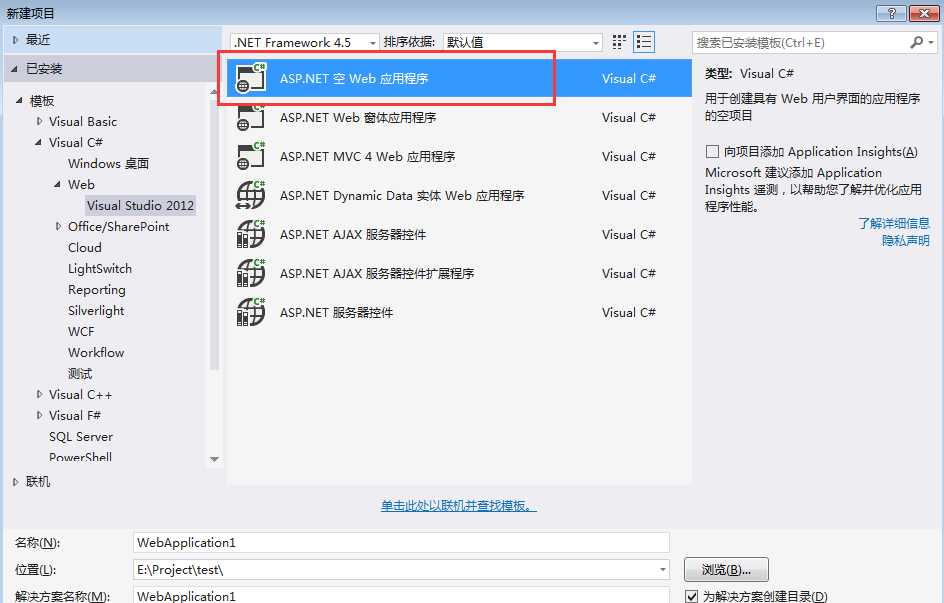
Task: Collapse the Web tree node
Action: click(58, 184)
